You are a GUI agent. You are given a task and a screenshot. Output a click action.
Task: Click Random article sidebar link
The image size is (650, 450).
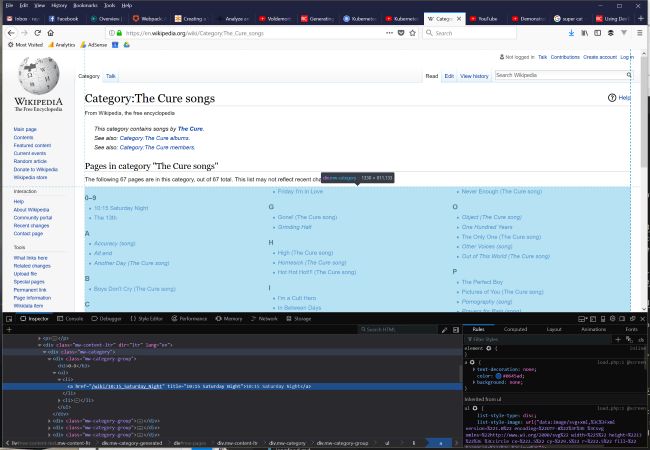click(30, 161)
